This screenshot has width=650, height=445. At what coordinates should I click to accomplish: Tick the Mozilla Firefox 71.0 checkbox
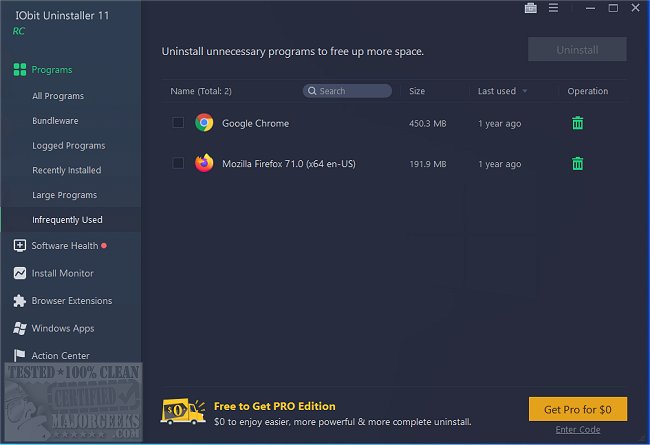[x=178, y=163]
